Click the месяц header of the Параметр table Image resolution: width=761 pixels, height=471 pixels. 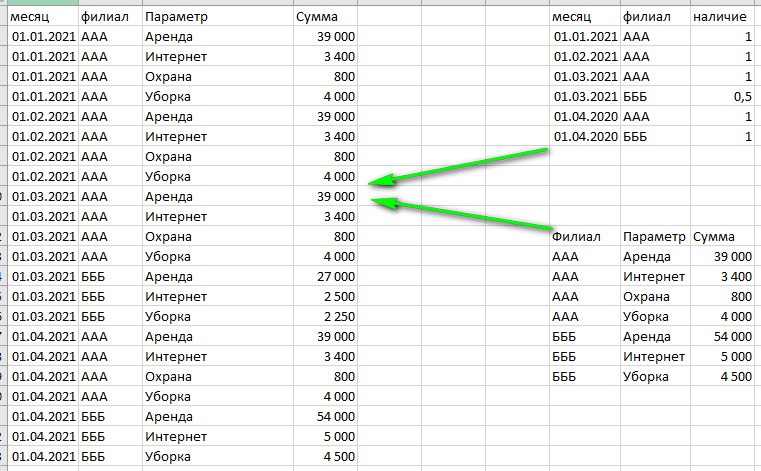pos(30,17)
